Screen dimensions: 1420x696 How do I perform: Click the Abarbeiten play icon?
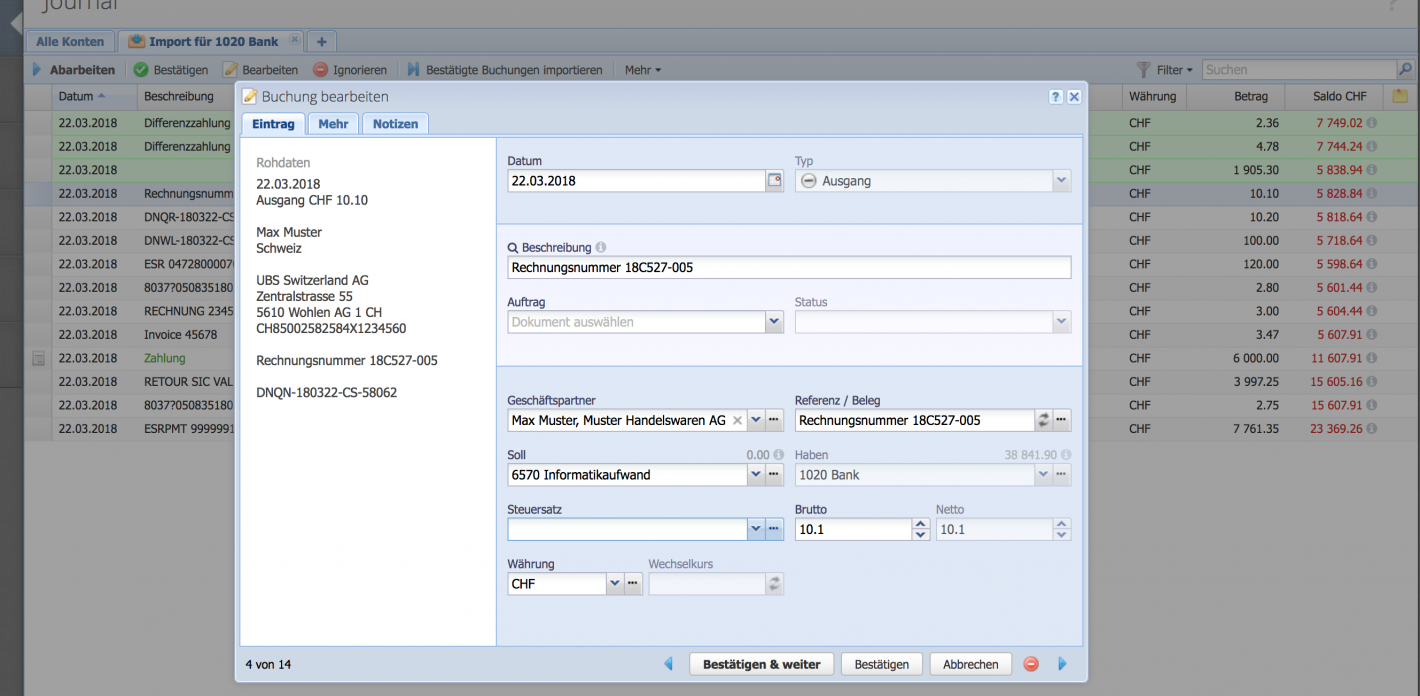click(39, 69)
